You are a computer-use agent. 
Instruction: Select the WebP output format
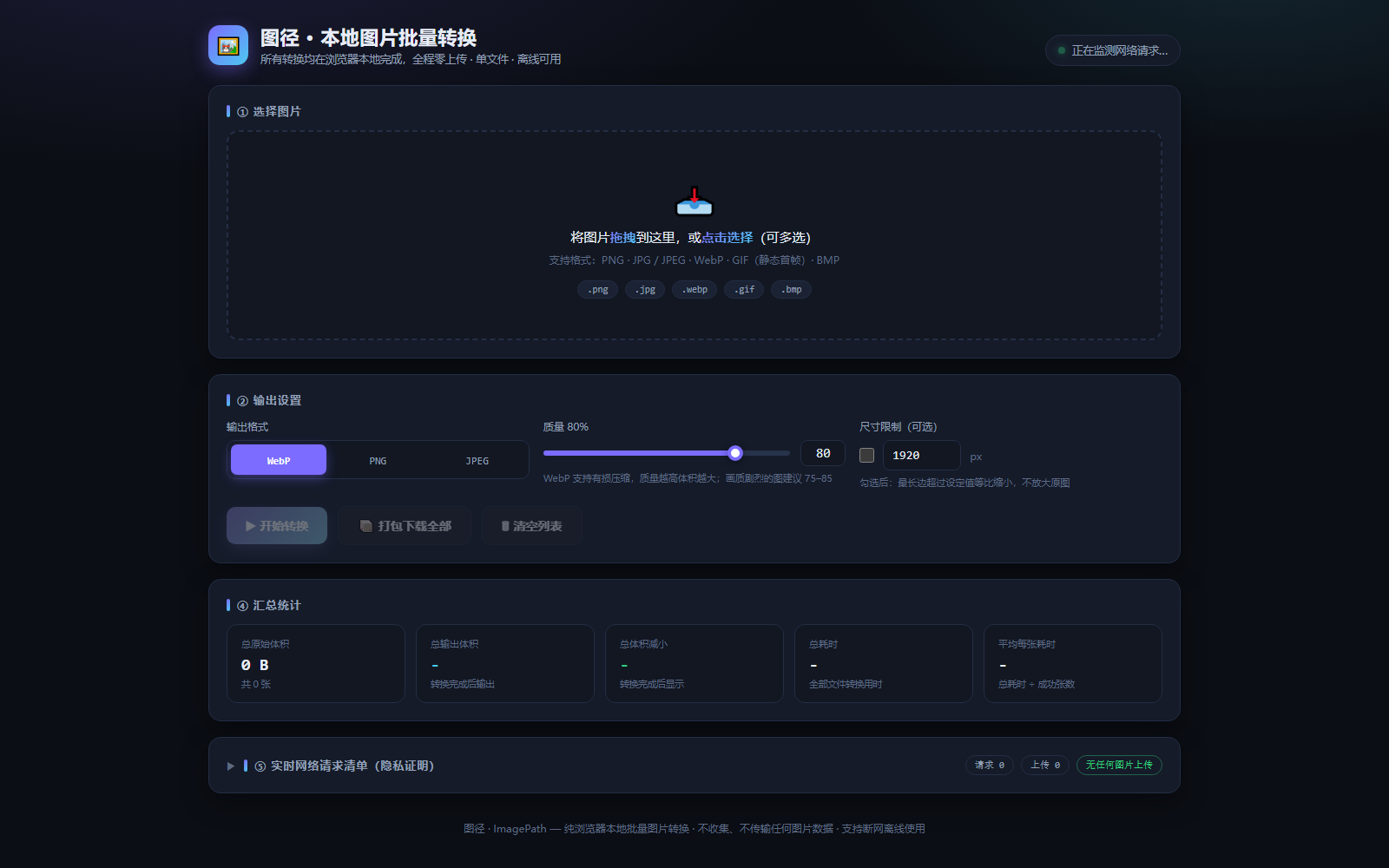pyautogui.click(x=279, y=460)
